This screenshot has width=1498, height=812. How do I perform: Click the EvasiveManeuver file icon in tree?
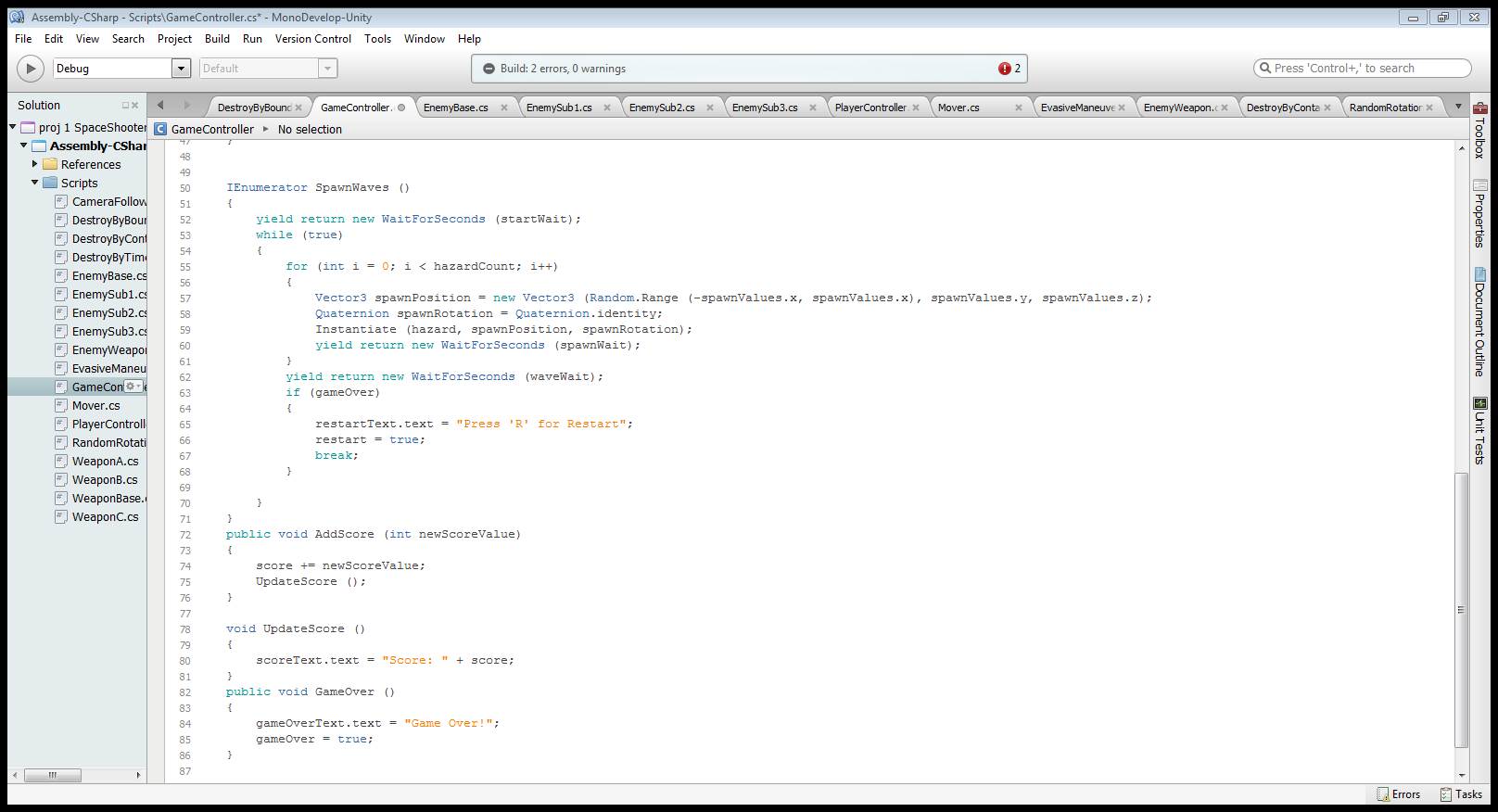61,368
